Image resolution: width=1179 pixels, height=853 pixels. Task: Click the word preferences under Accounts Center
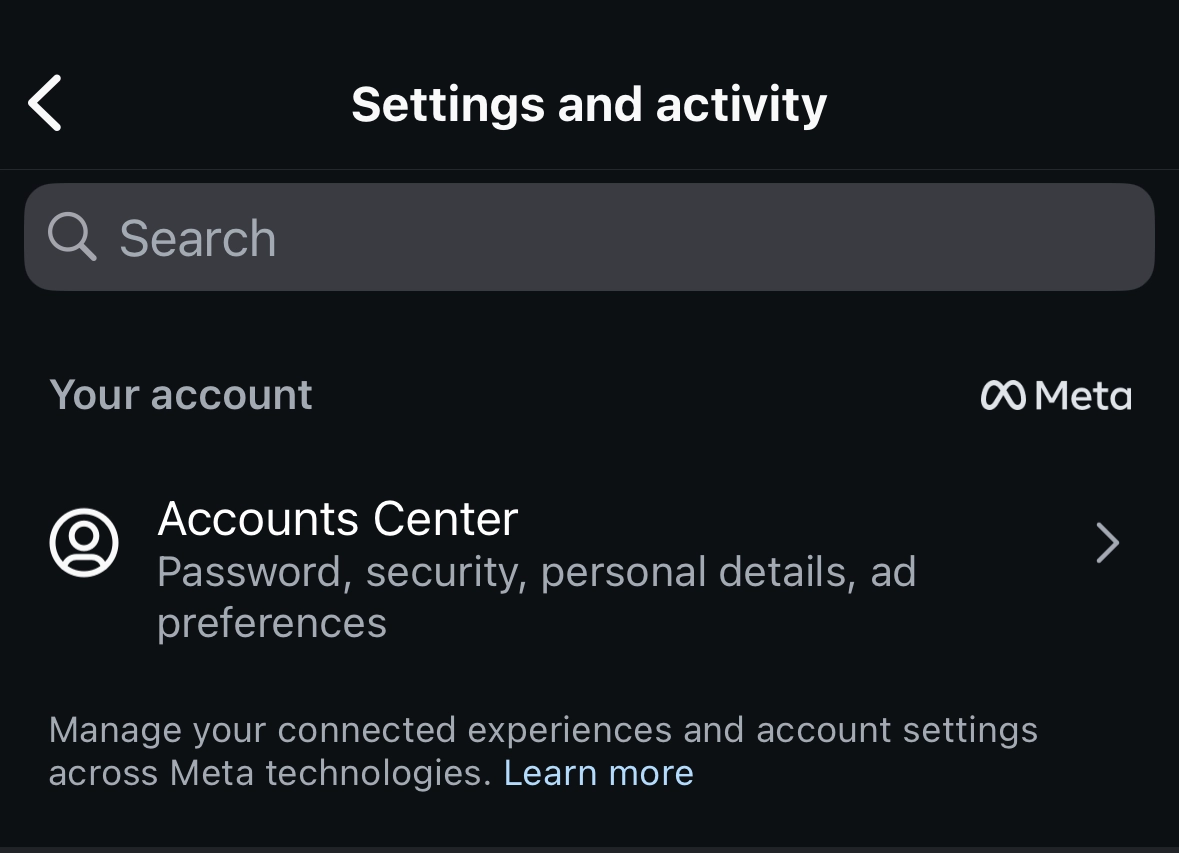coord(272,623)
